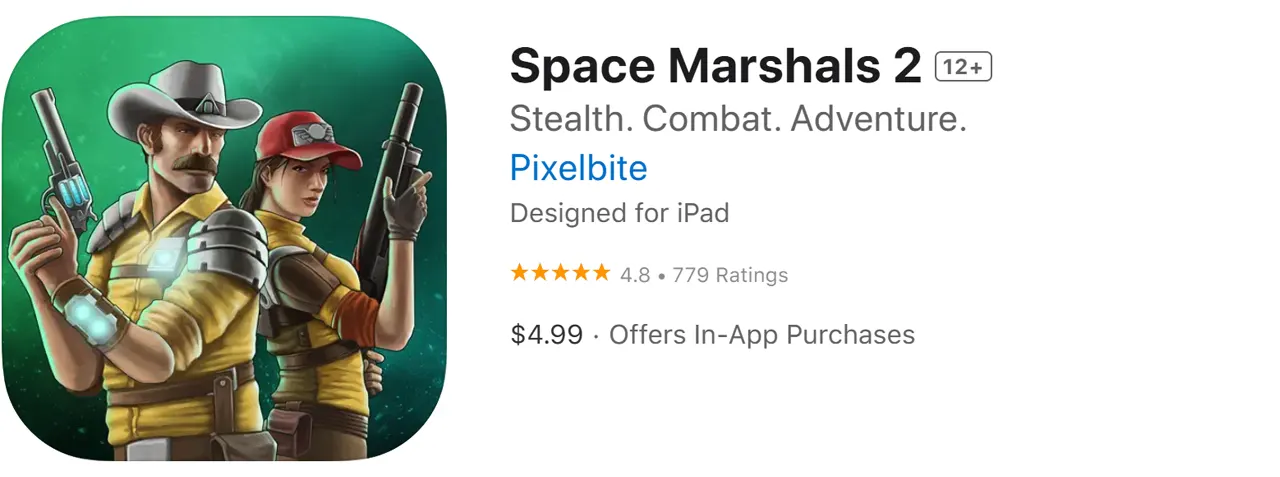
Task: Click the 4.8 rating score
Action: (635, 275)
